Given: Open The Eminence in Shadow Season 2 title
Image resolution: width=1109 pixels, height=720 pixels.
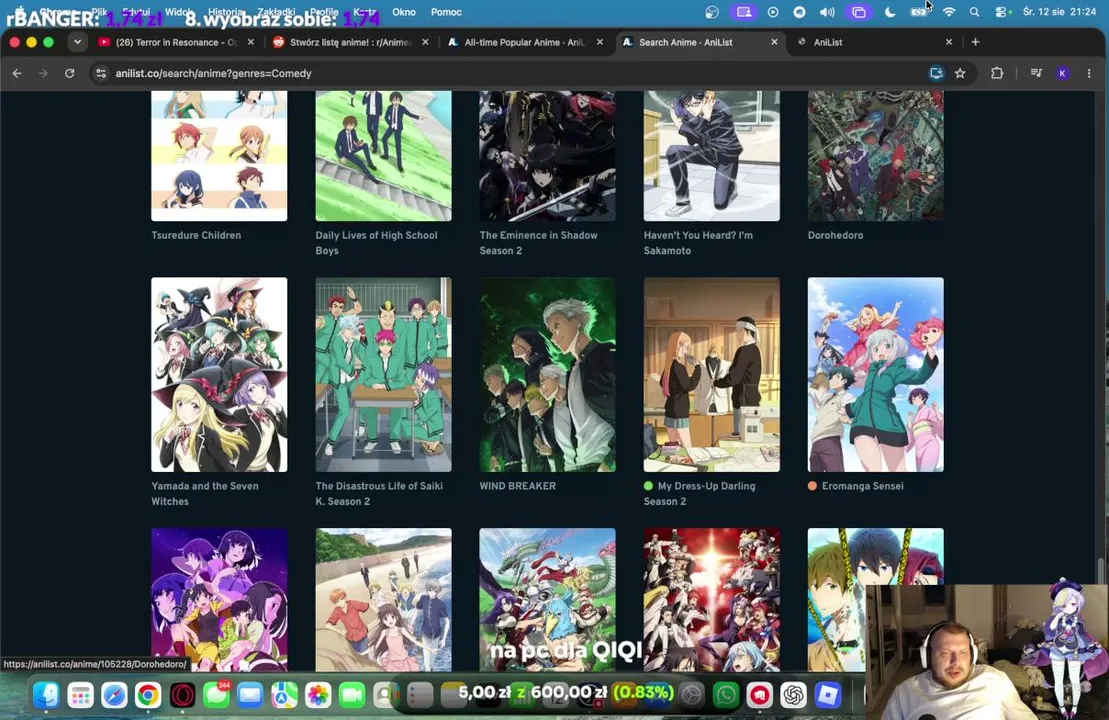Looking at the screenshot, I should pos(538,243).
